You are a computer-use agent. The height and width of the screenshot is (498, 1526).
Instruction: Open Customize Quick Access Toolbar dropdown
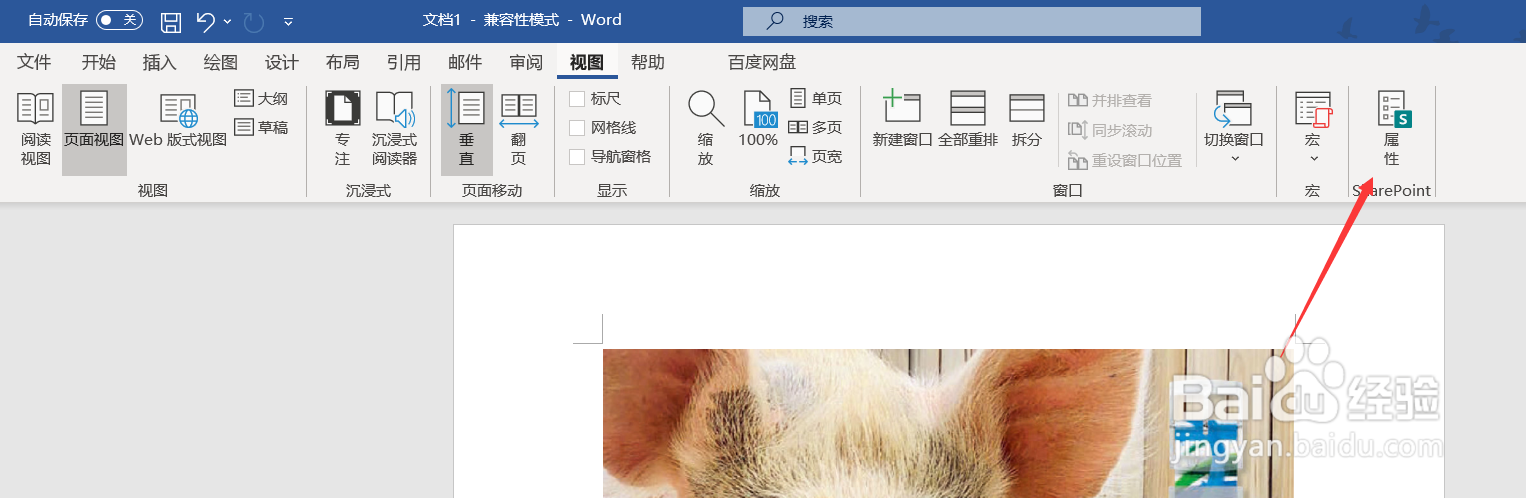(288, 21)
